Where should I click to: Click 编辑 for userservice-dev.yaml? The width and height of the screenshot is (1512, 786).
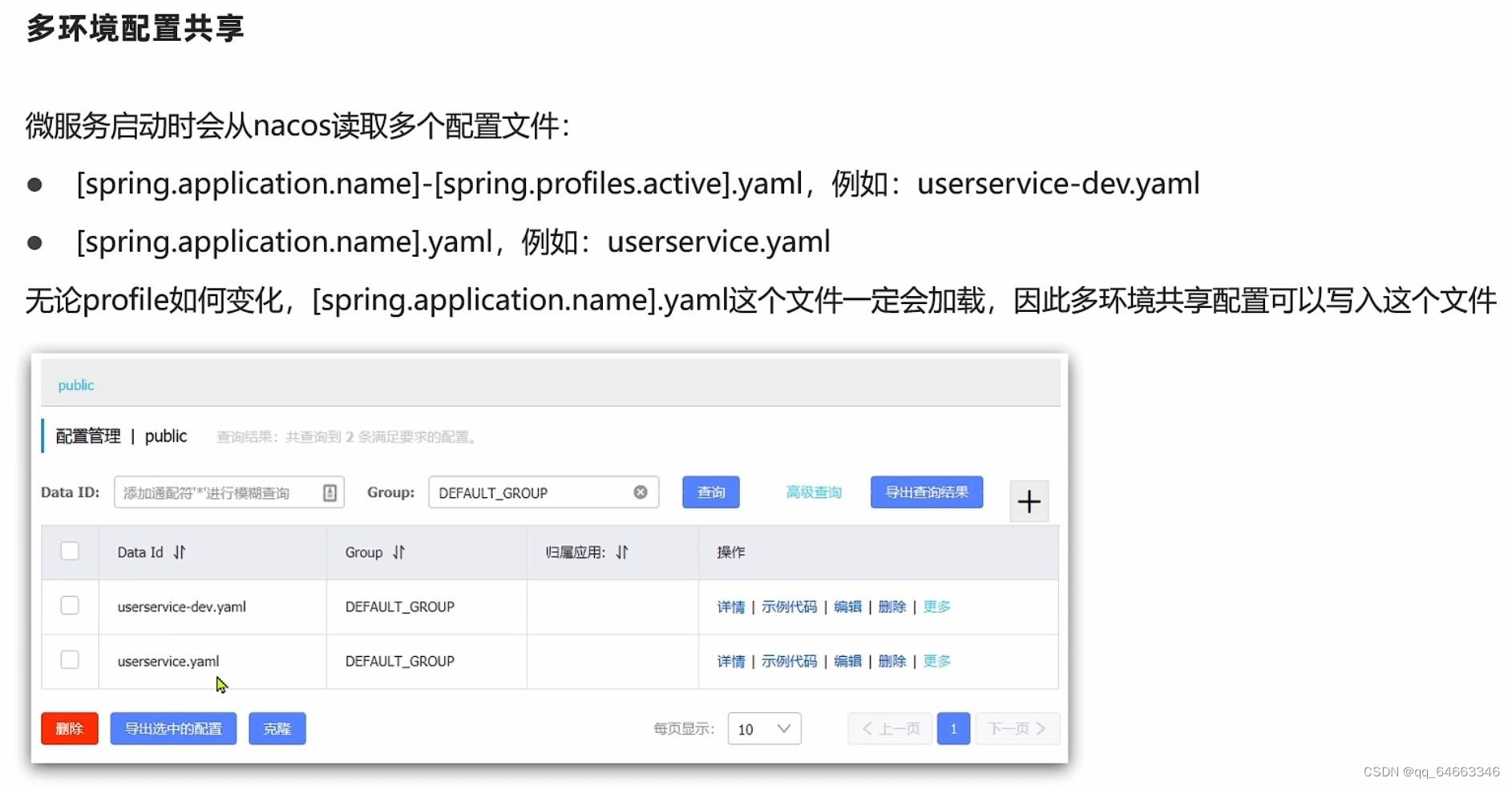click(847, 607)
